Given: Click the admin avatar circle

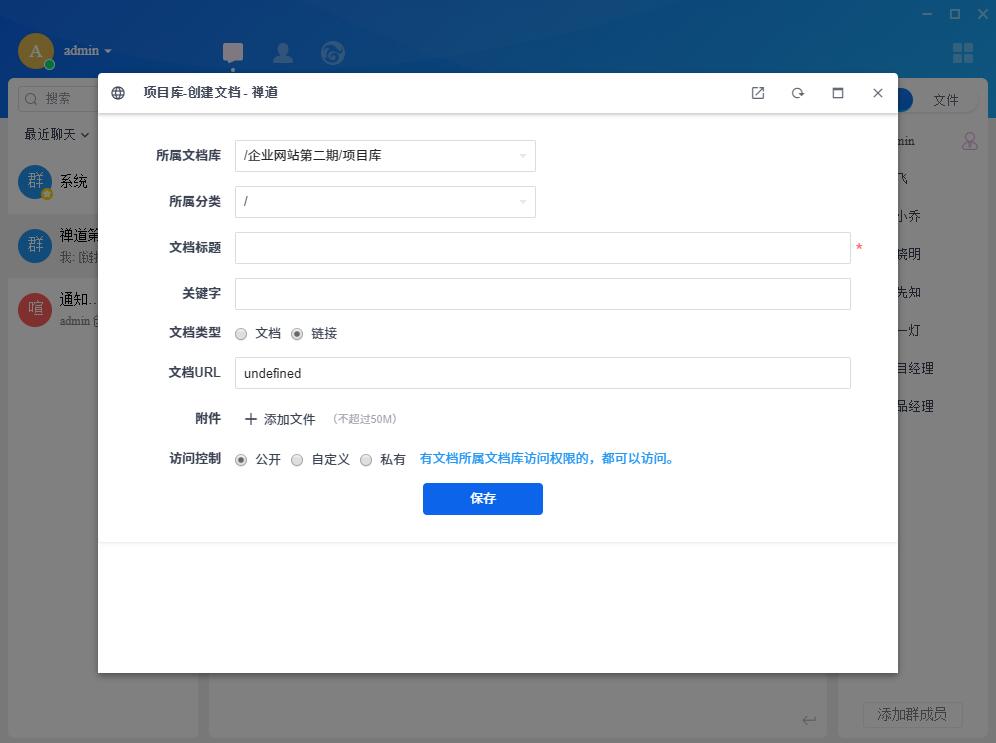Looking at the screenshot, I should (36, 51).
